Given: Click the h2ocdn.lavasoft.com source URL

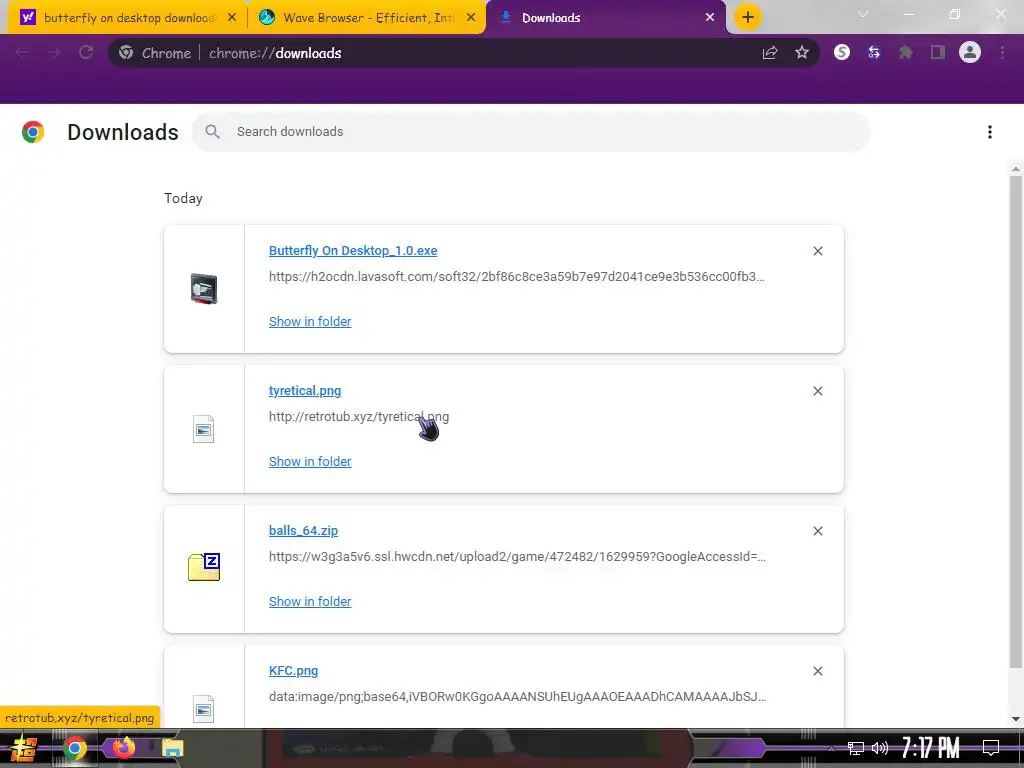Looking at the screenshot, I should coord(517,277).
